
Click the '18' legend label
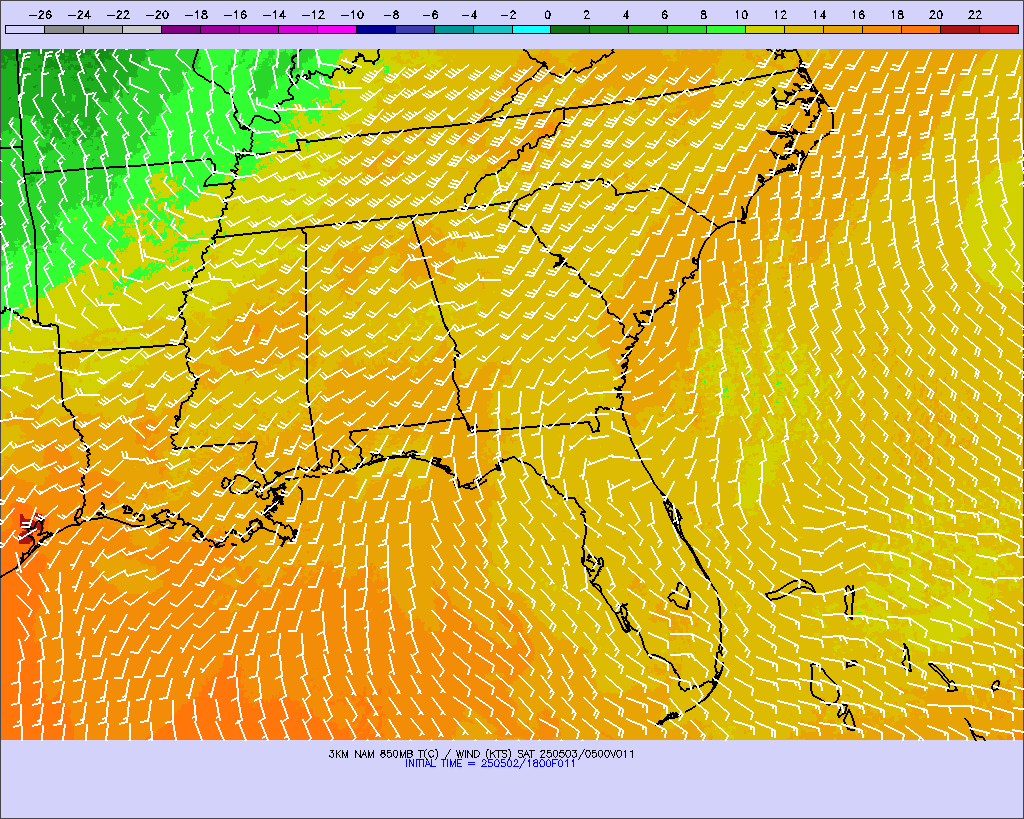point(897,14)
